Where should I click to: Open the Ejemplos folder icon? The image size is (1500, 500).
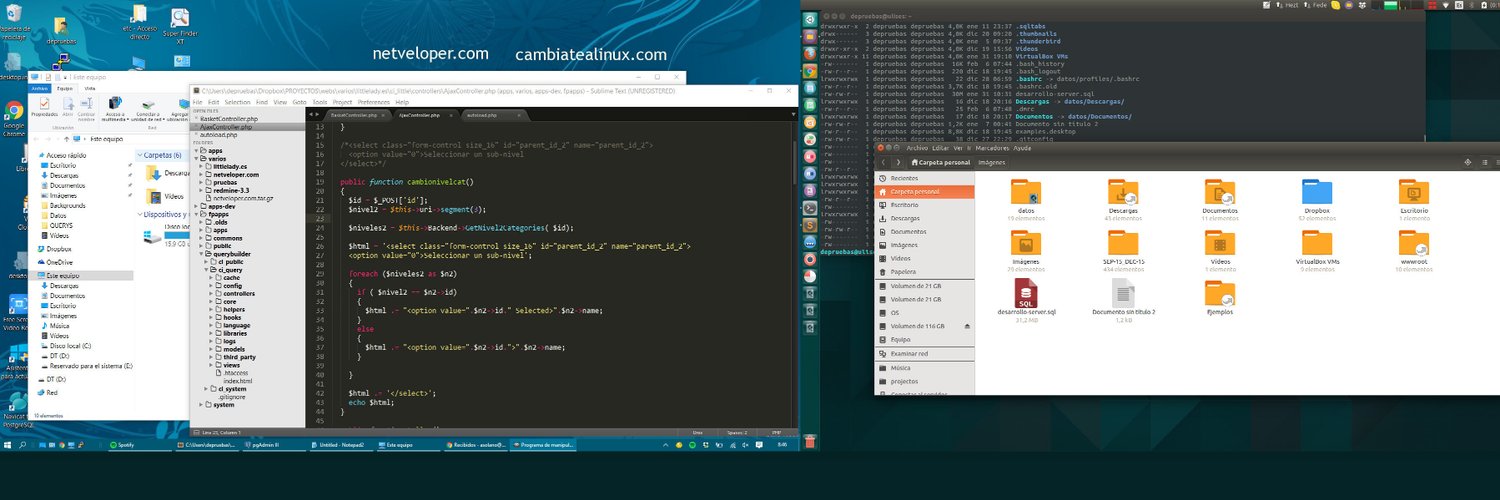click(1220, 294)
